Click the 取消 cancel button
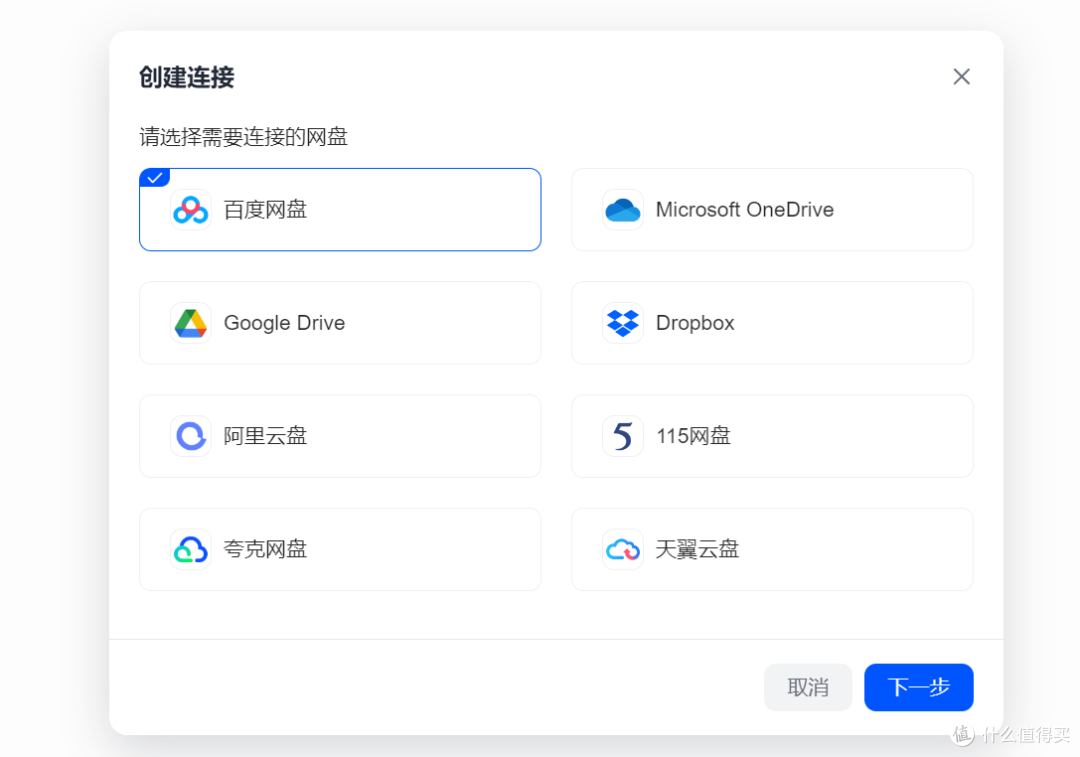The image size is (1080, 757). pyautogui.click(x=808, y=687)
